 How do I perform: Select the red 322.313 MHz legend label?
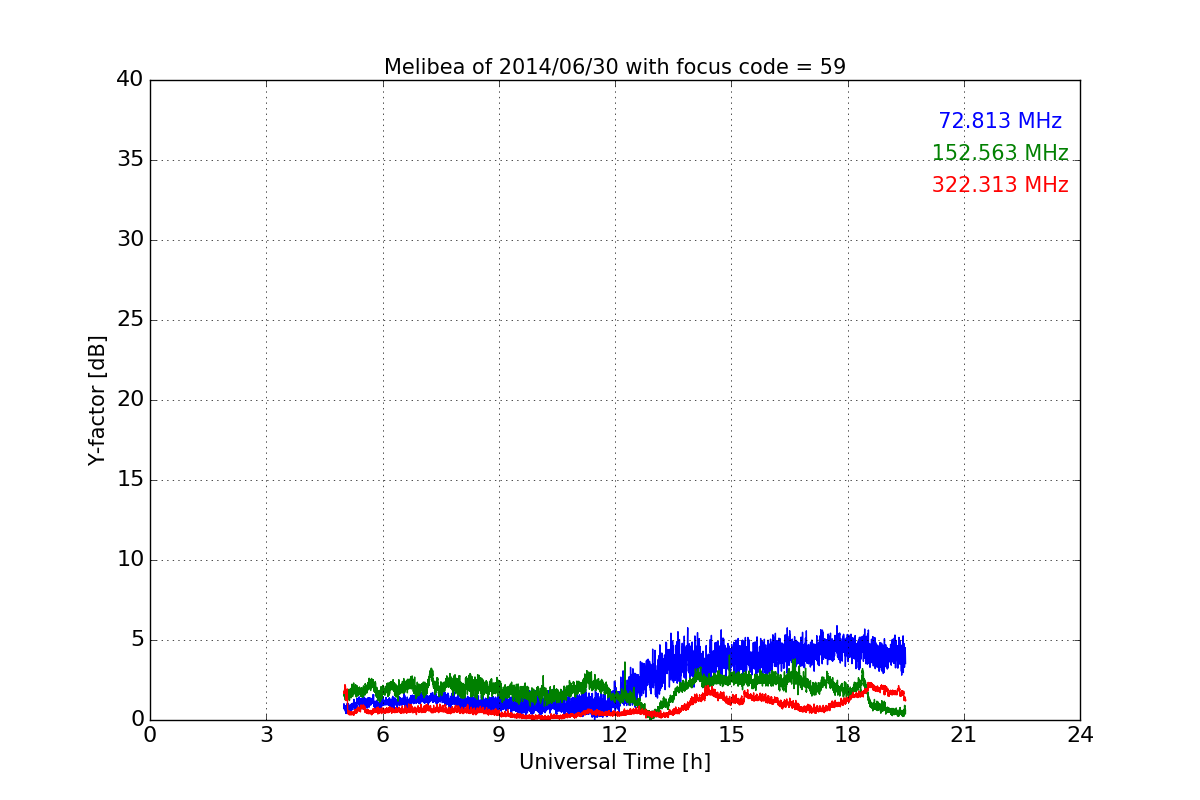pyautogui.click(x=1000, y=185)
